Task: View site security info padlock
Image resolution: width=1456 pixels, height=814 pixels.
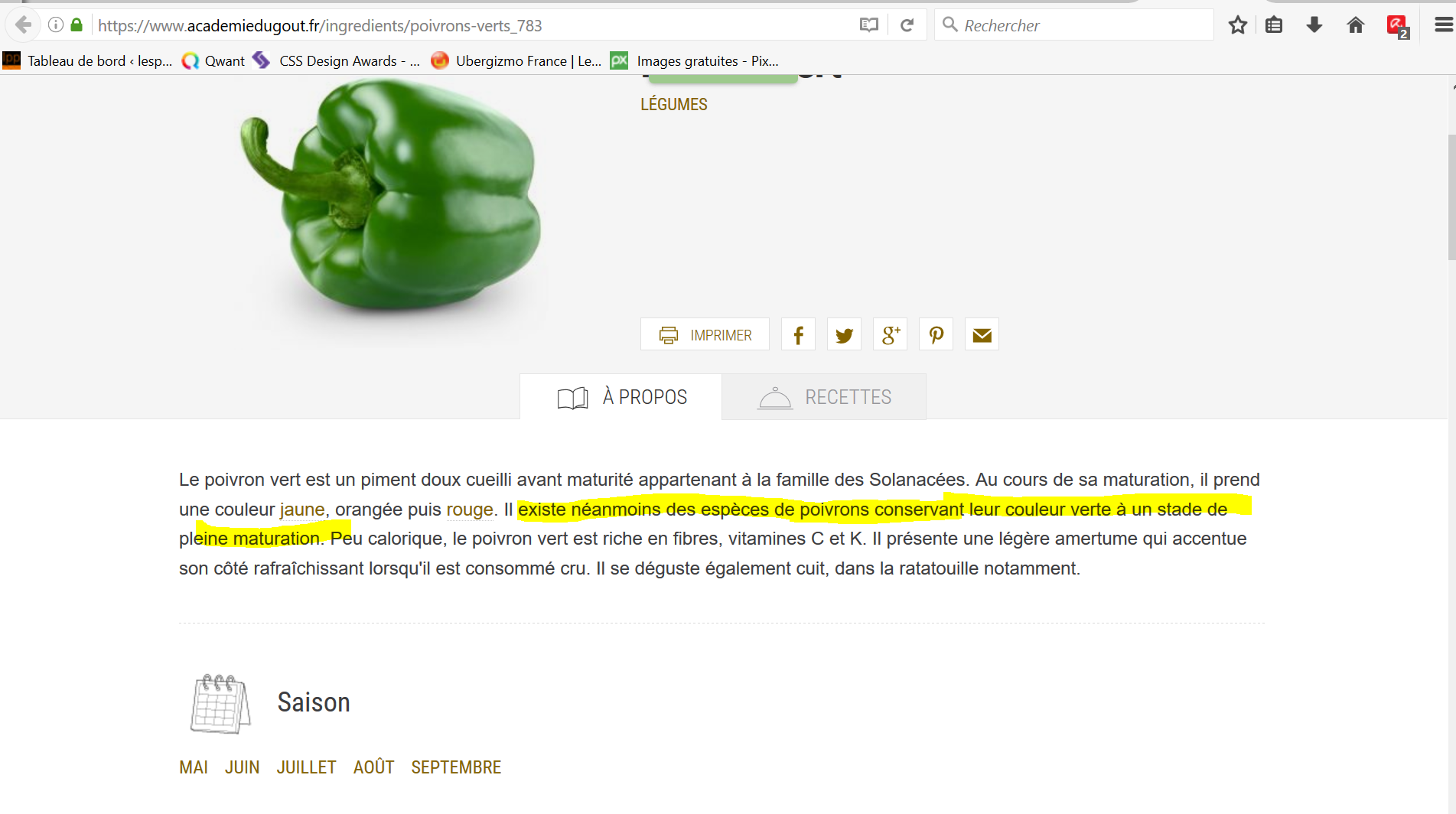Action: pos(77,25)
